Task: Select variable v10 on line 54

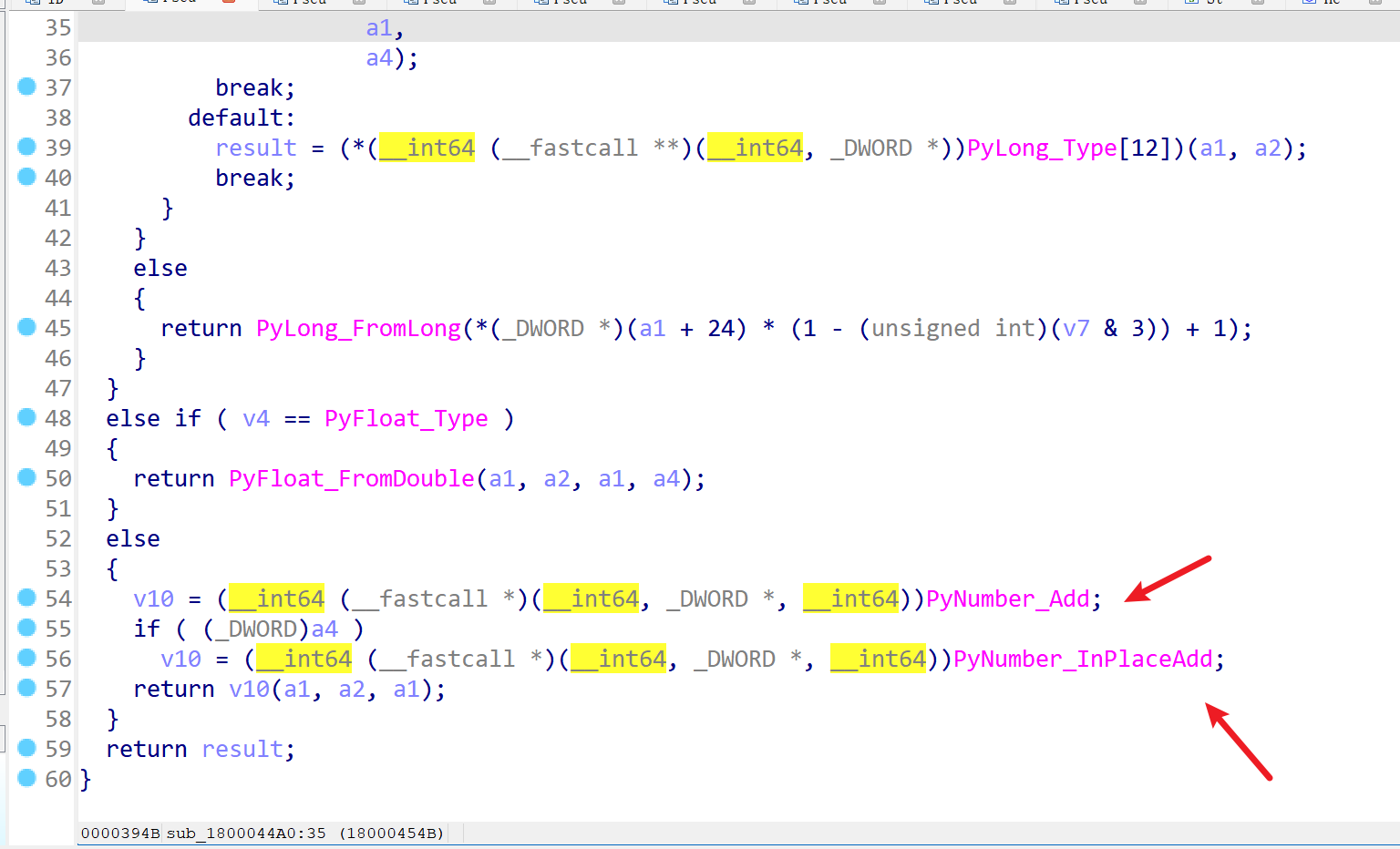Action: point(153,598)
